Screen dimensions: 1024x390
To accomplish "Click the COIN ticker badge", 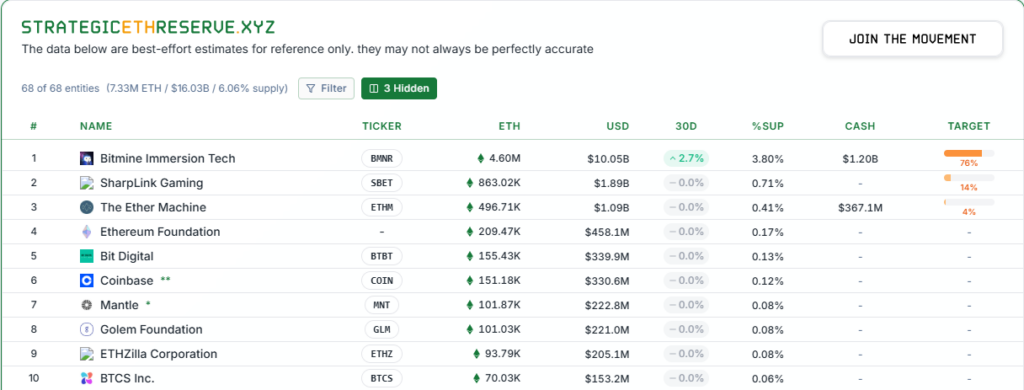I will [382, 280].
